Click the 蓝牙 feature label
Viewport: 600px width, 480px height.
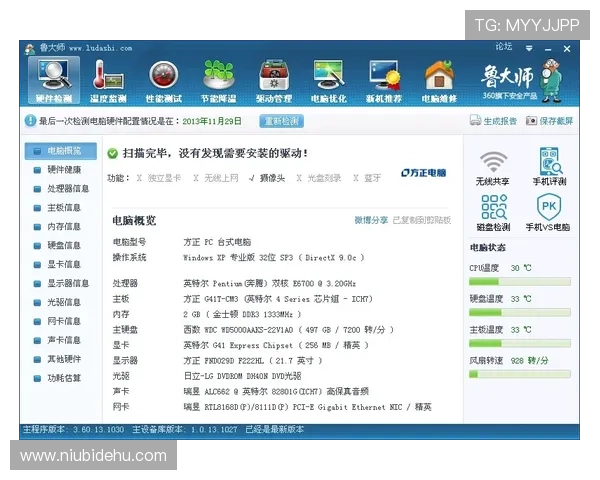(x=372, y=178)
